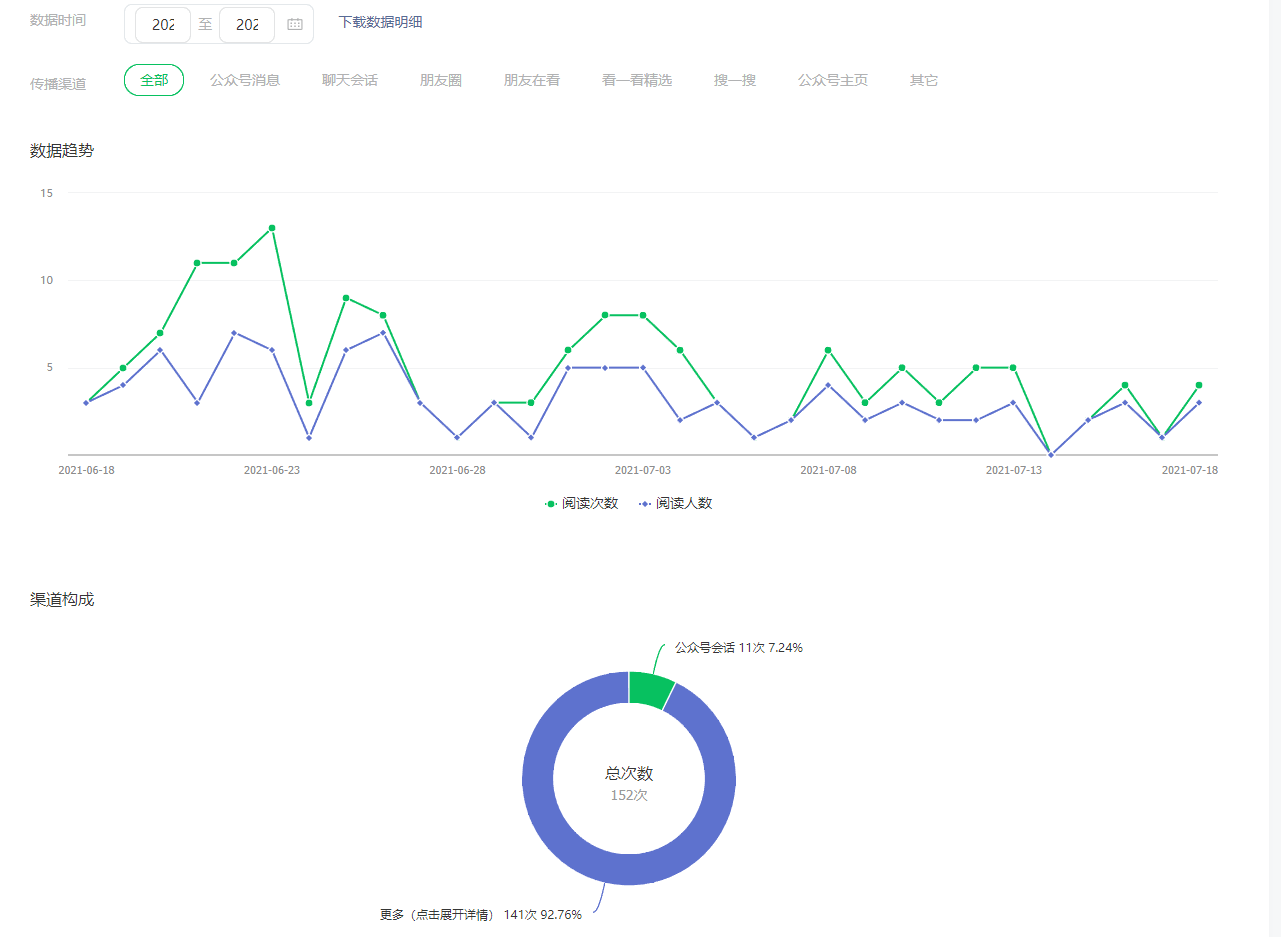1281x937 pixels.
Task: Filter by 搜一搜 channel
Action: click(735, 80)
